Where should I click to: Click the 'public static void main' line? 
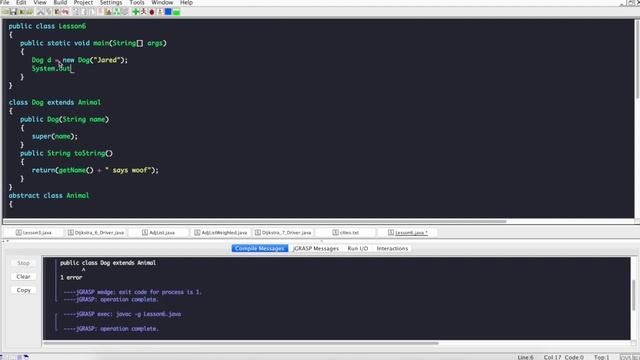pyautogui.click(x=93, y=43)
